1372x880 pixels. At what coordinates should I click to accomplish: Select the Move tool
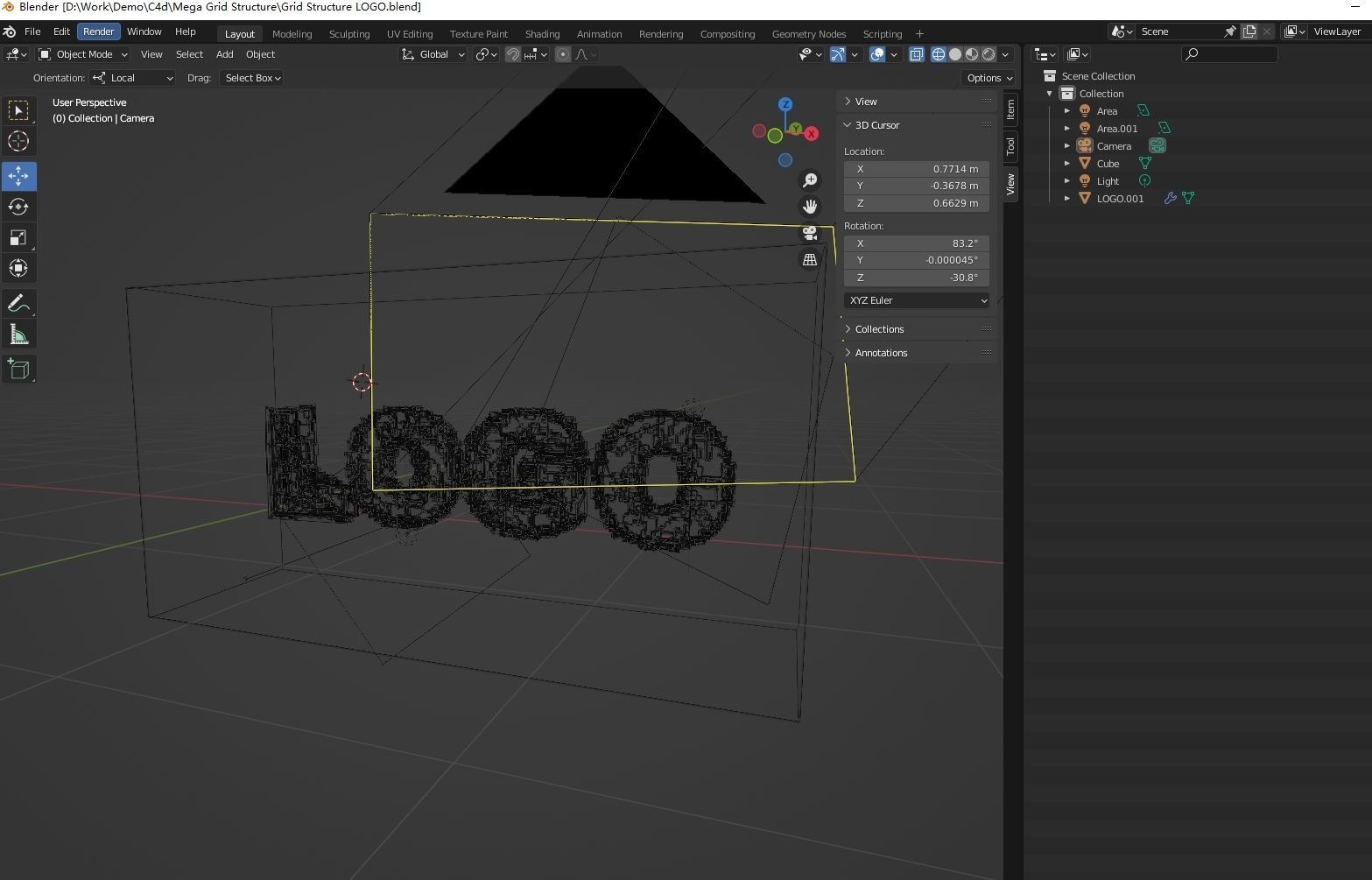18,176
